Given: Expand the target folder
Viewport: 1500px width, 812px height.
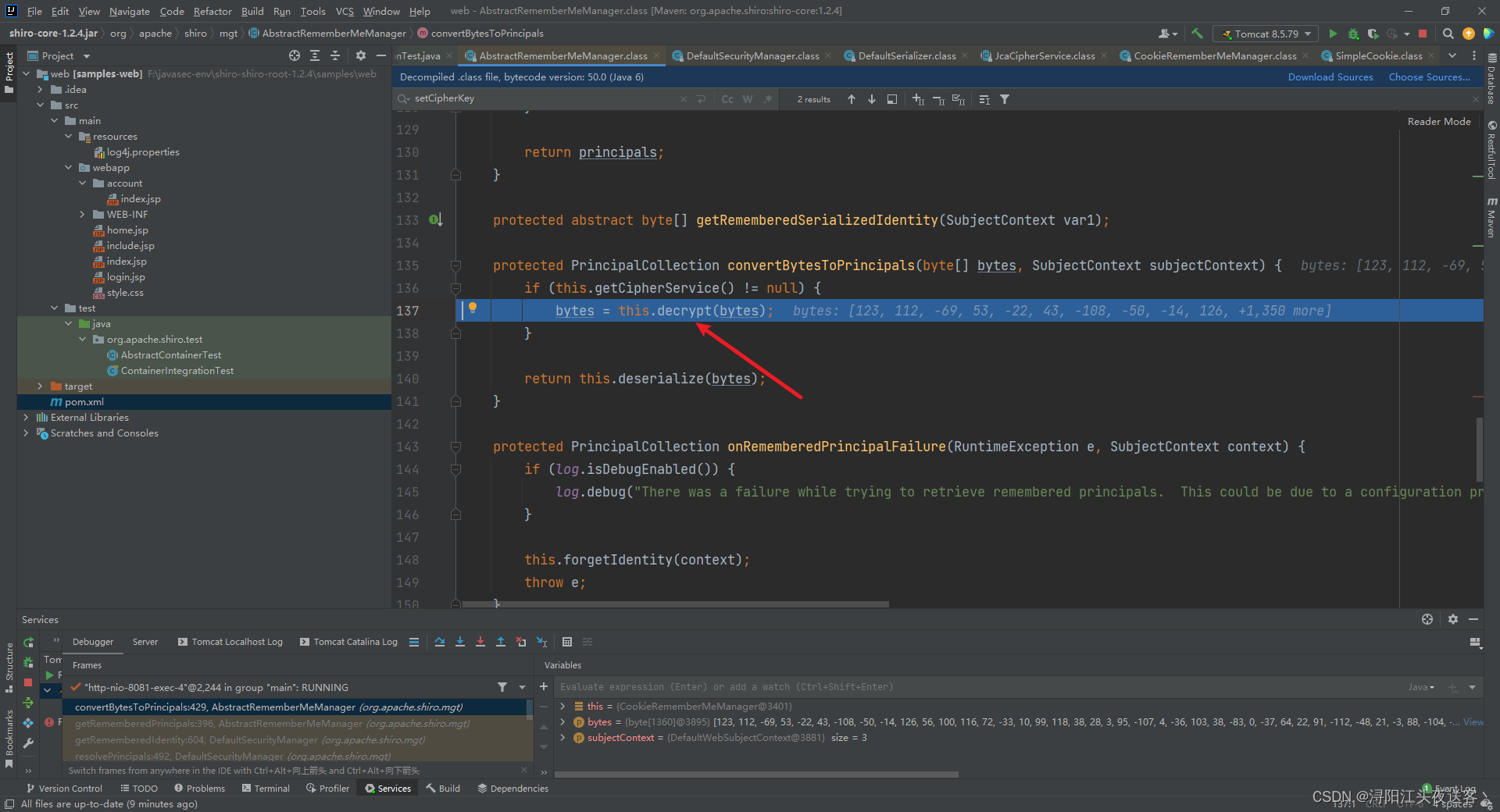Looking at the screenshot, I should click(41, 386).
